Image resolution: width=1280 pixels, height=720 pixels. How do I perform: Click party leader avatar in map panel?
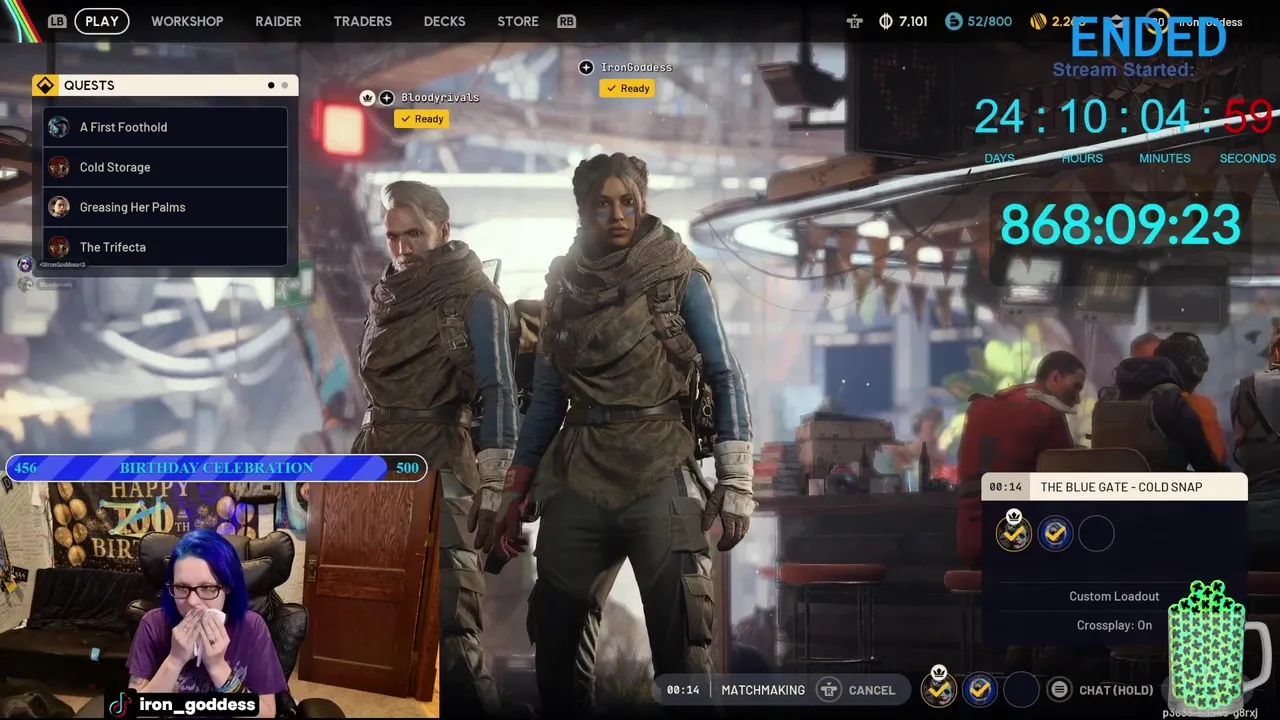pyautogui.click(x=1014, y=533)
